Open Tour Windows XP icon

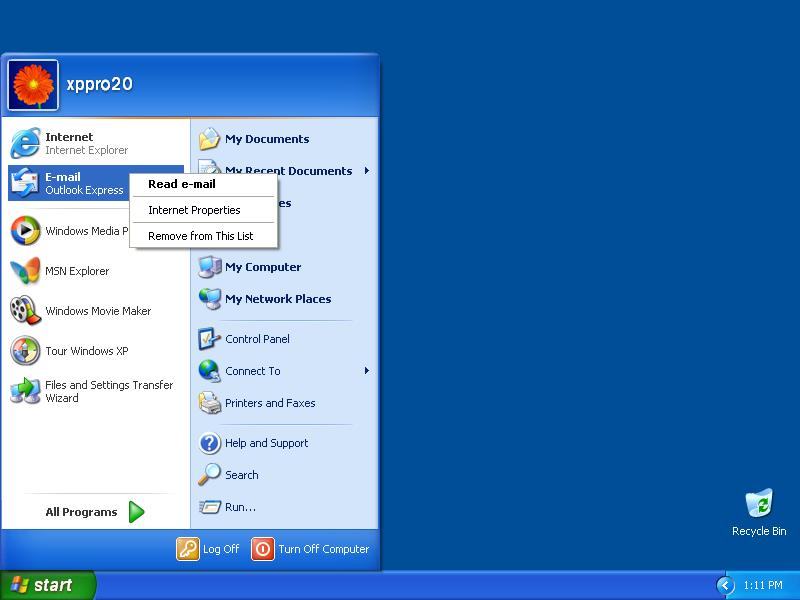pyautogui.click(x=25, y=351)
